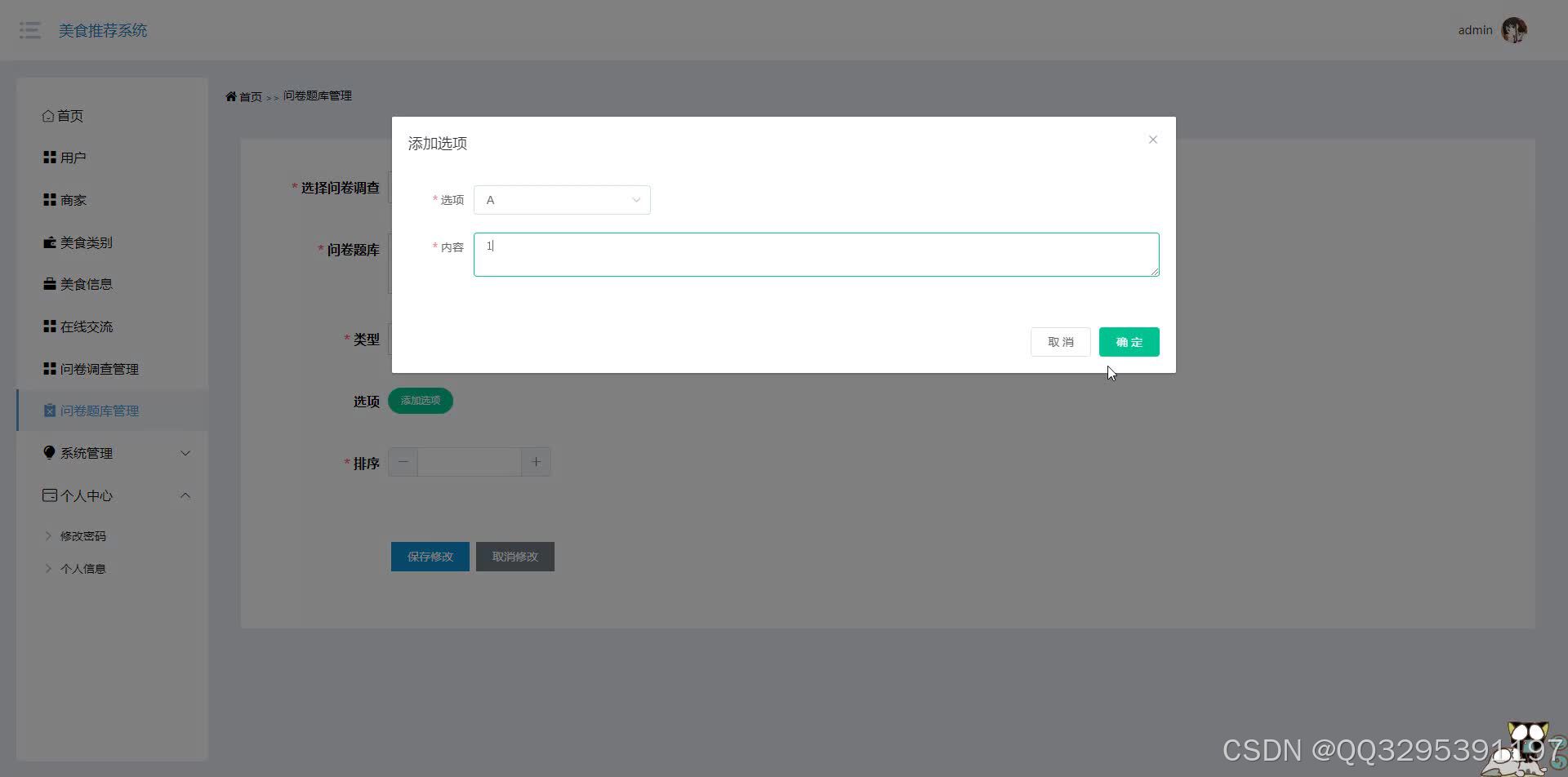Open 在线交流 menu item
The image size is (1568, 777).
click(x=112, y=326)
